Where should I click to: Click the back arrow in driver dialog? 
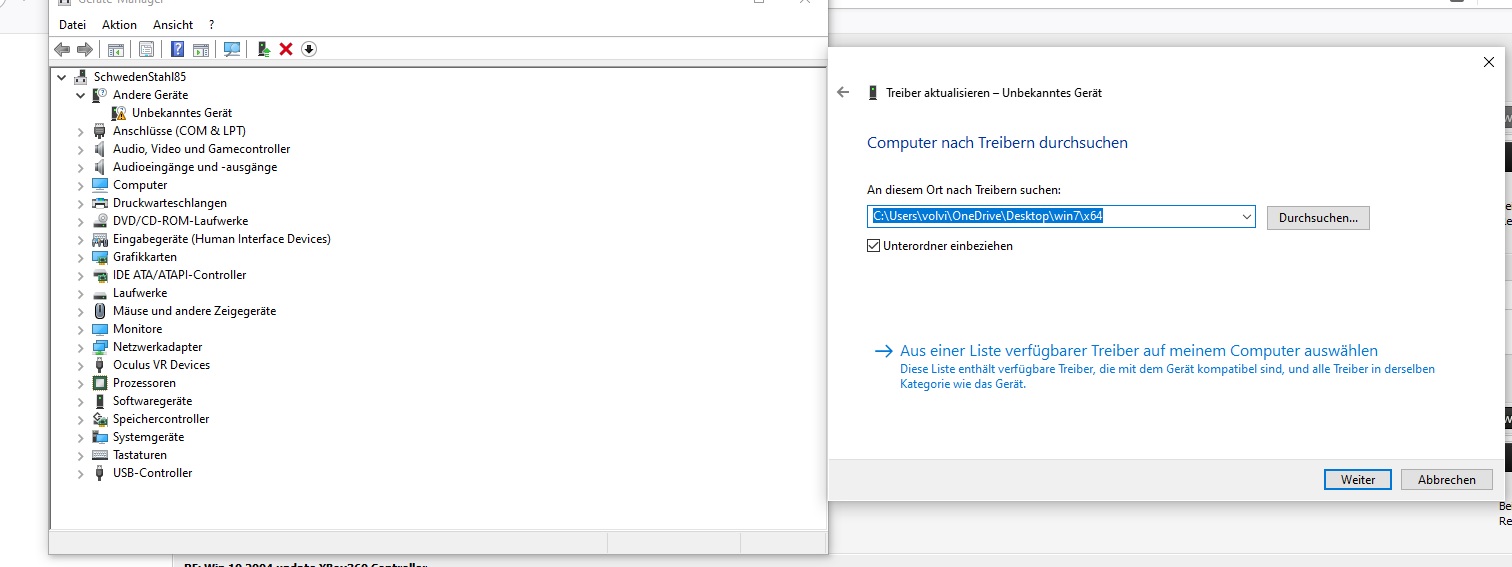843,92
